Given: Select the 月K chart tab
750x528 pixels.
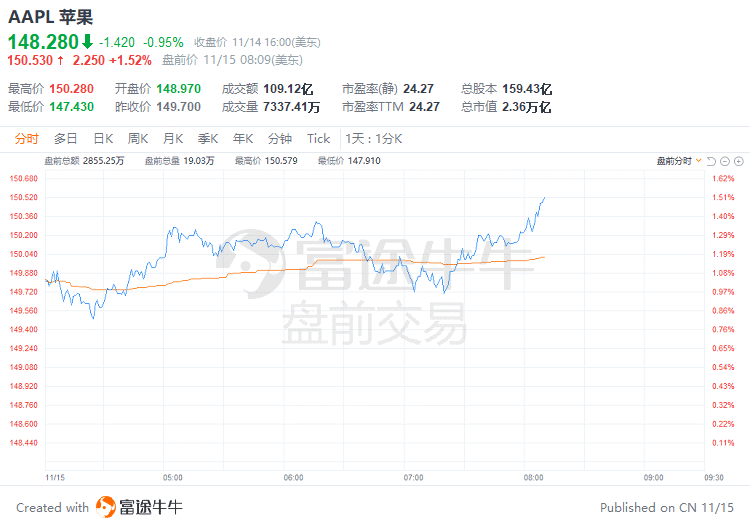Looking at the screenshot, I should (x=173, y=139).
